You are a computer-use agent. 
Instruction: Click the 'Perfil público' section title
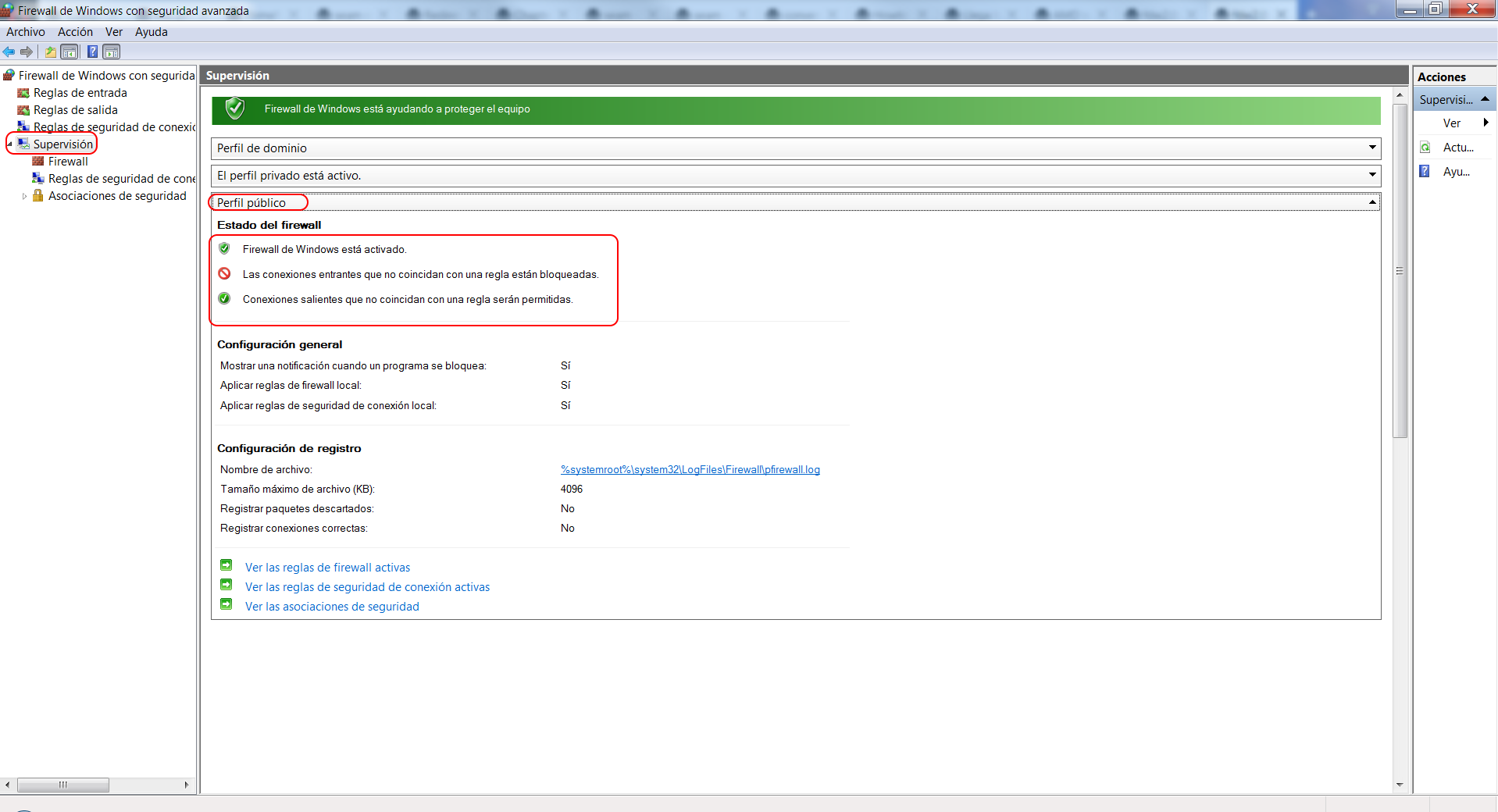tap(251, 202)
